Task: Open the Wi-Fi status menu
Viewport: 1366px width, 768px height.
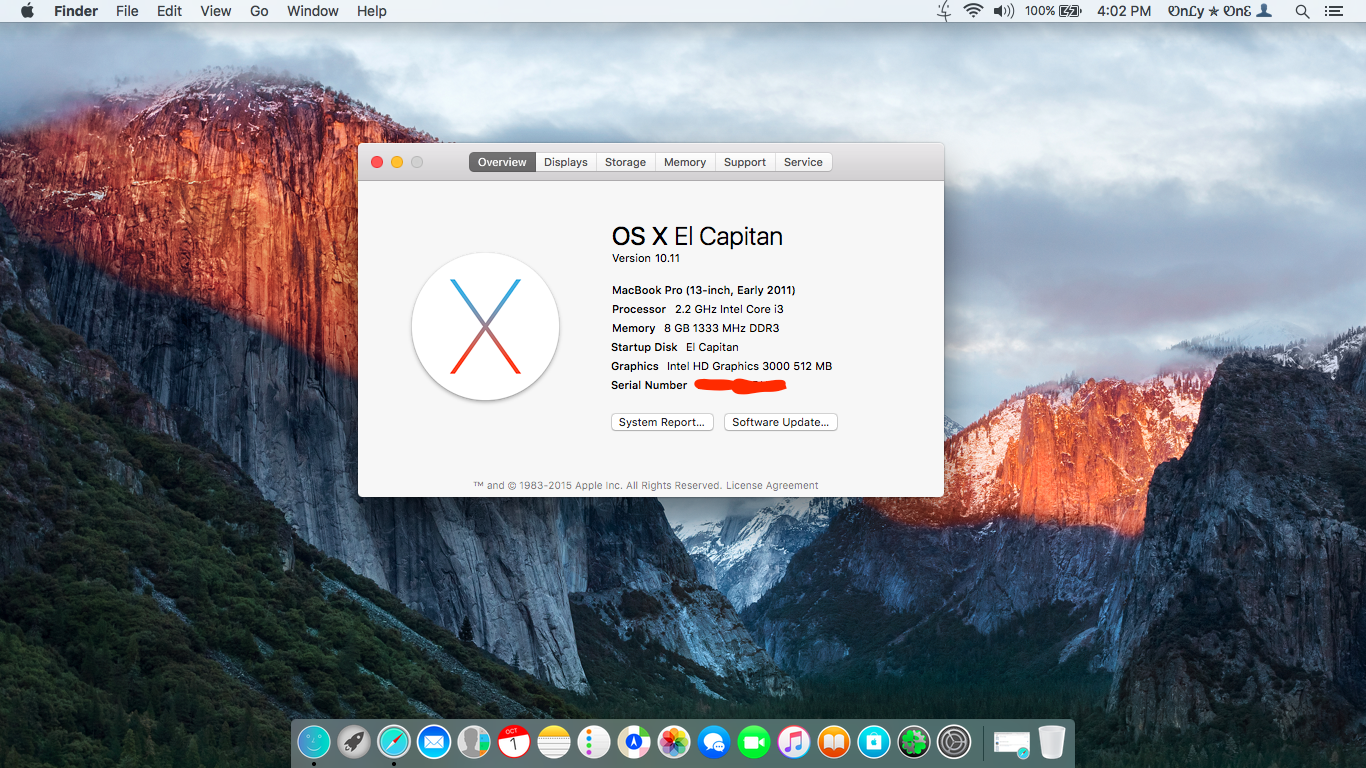Action: point(973,11)
